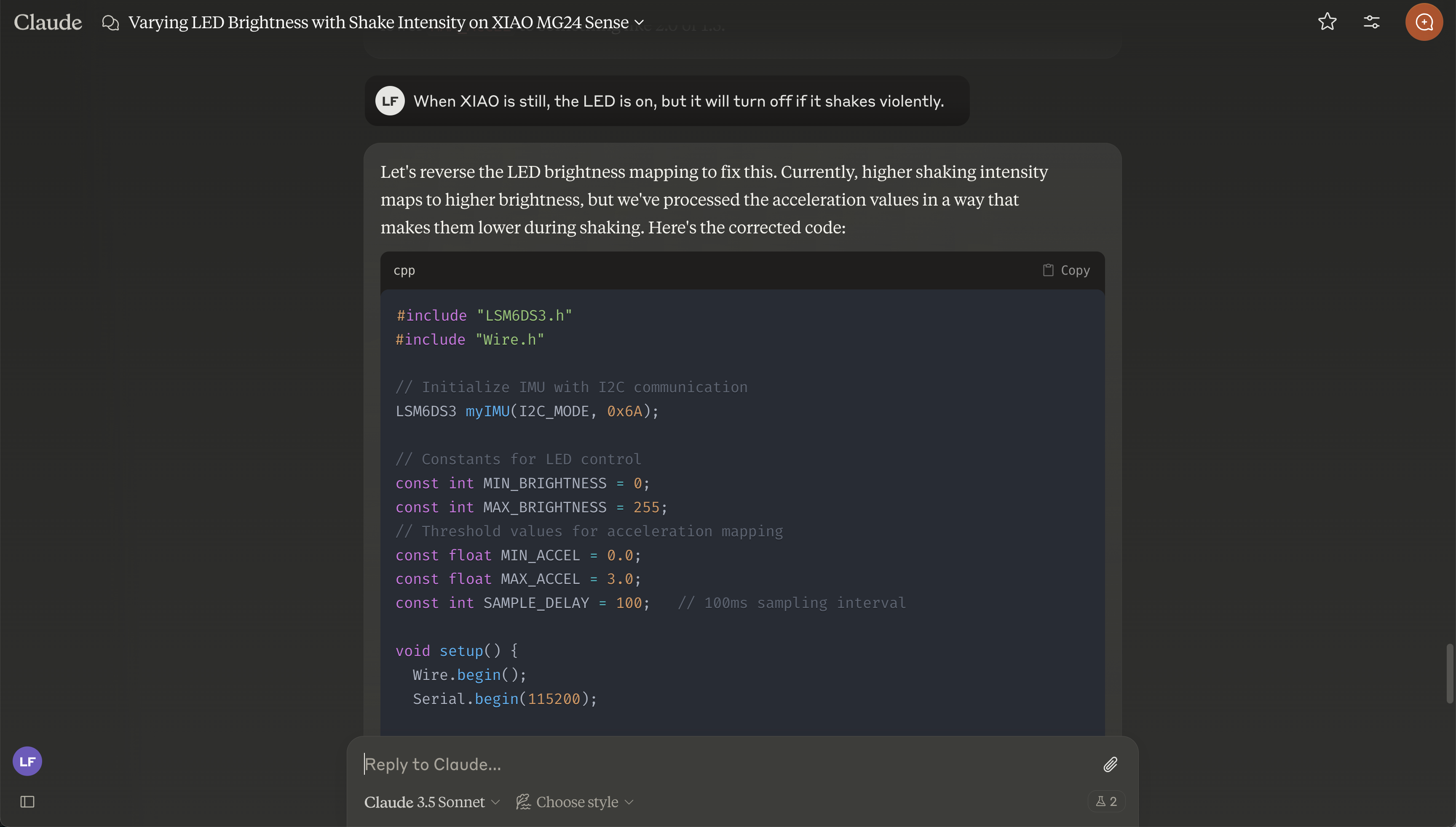The image size is (1456, 827).
Task: Click the 'Constants for LED control' comment
Action: pos(519,459)
